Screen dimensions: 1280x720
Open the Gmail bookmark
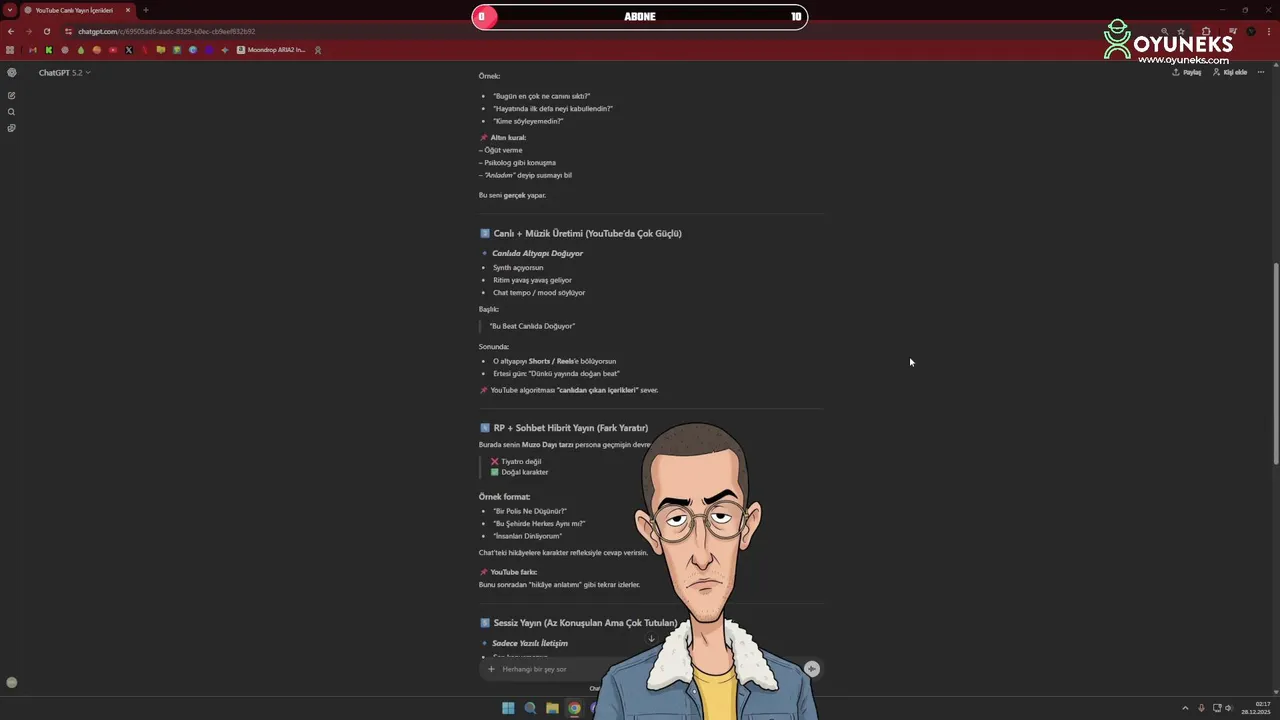(33, 50)
